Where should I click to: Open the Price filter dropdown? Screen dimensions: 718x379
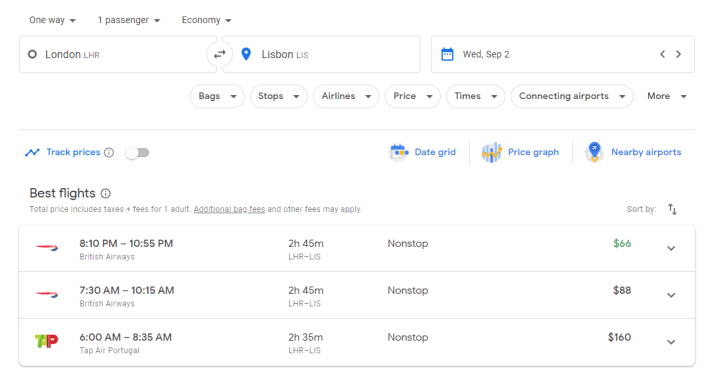(x=413, y=96)
